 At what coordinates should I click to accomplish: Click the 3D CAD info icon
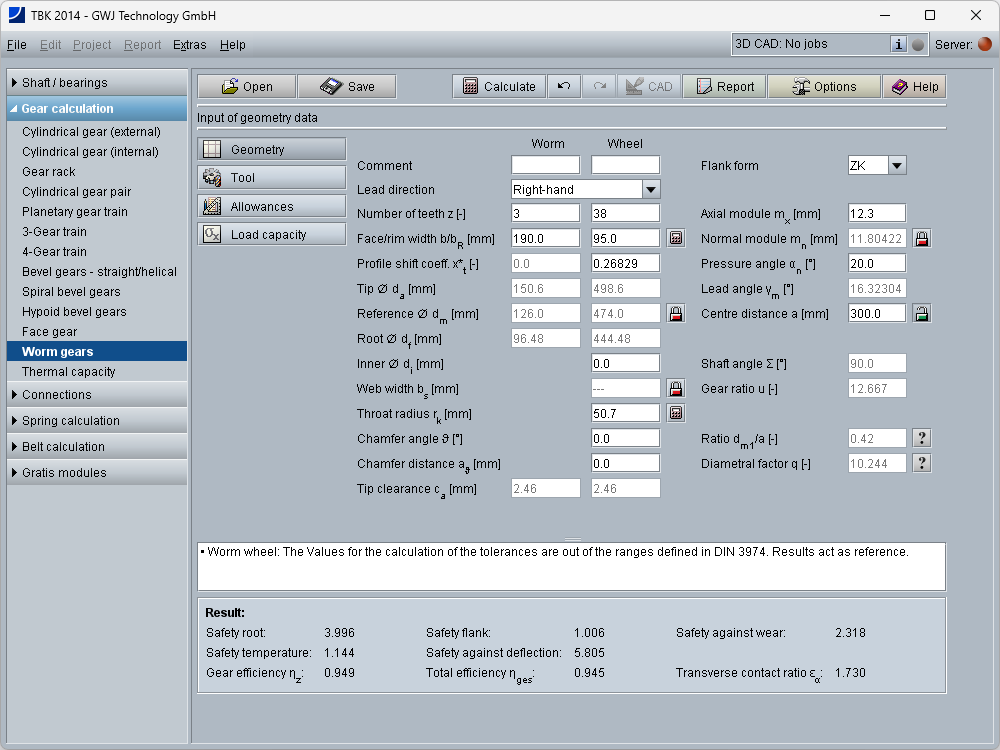(898, 44)
